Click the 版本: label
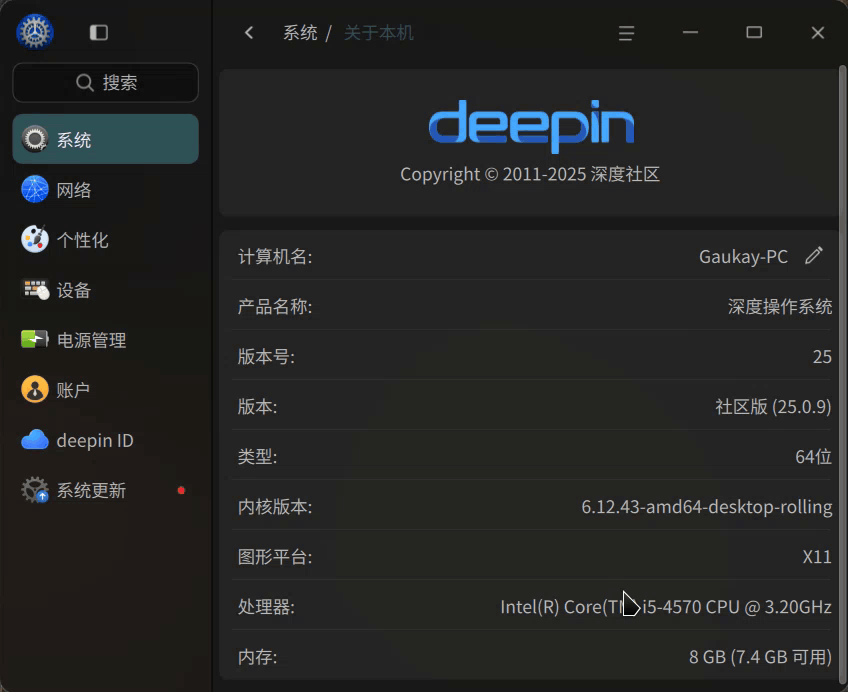The image size is (848, 692). [257, 407]
